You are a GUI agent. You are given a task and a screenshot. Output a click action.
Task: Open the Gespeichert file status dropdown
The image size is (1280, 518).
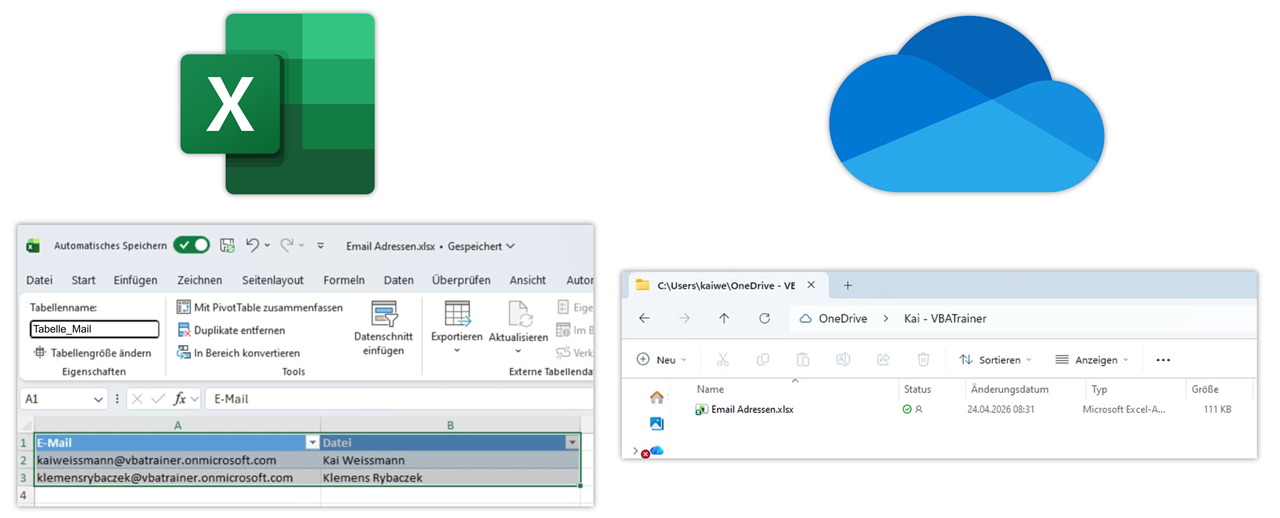click(x=482, y=246)
